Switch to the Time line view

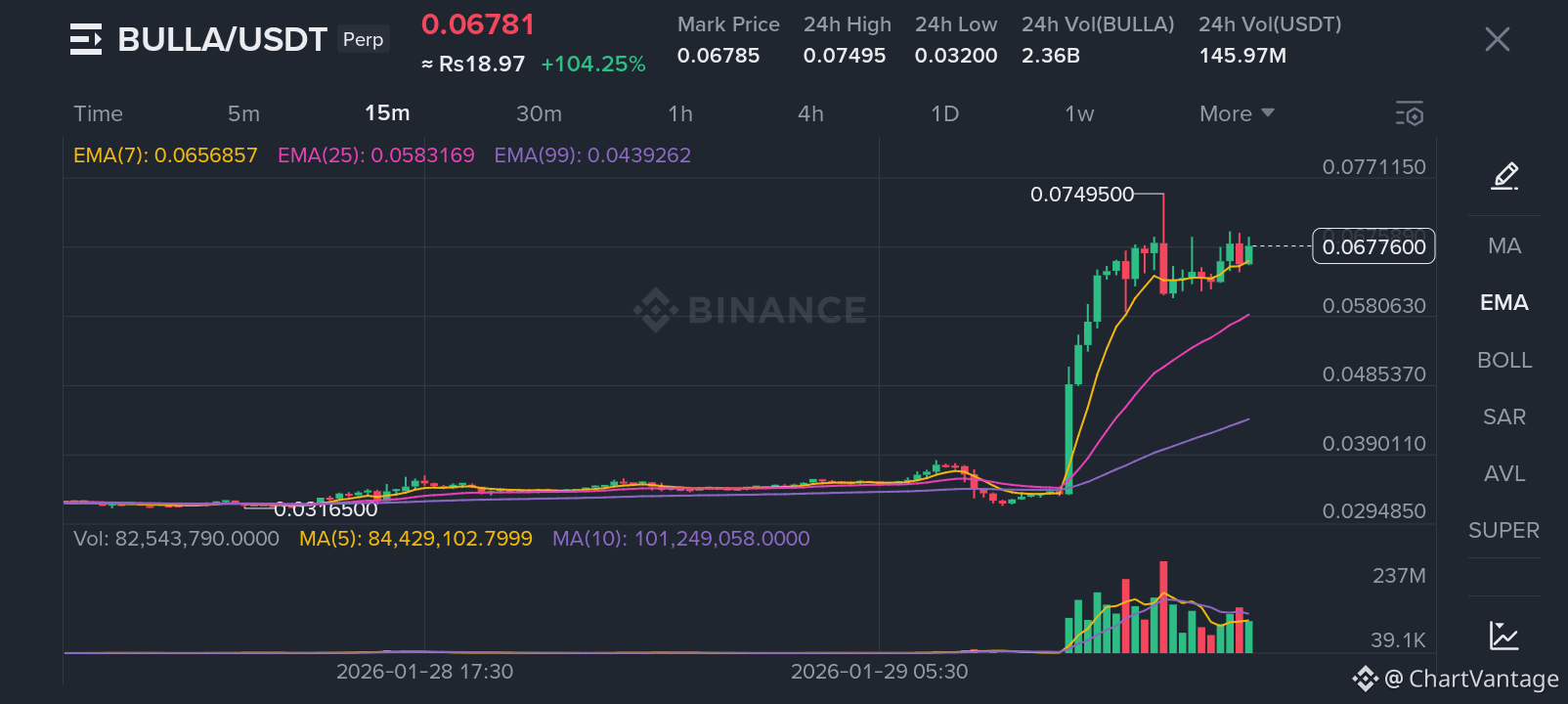[x=98, y=113]
